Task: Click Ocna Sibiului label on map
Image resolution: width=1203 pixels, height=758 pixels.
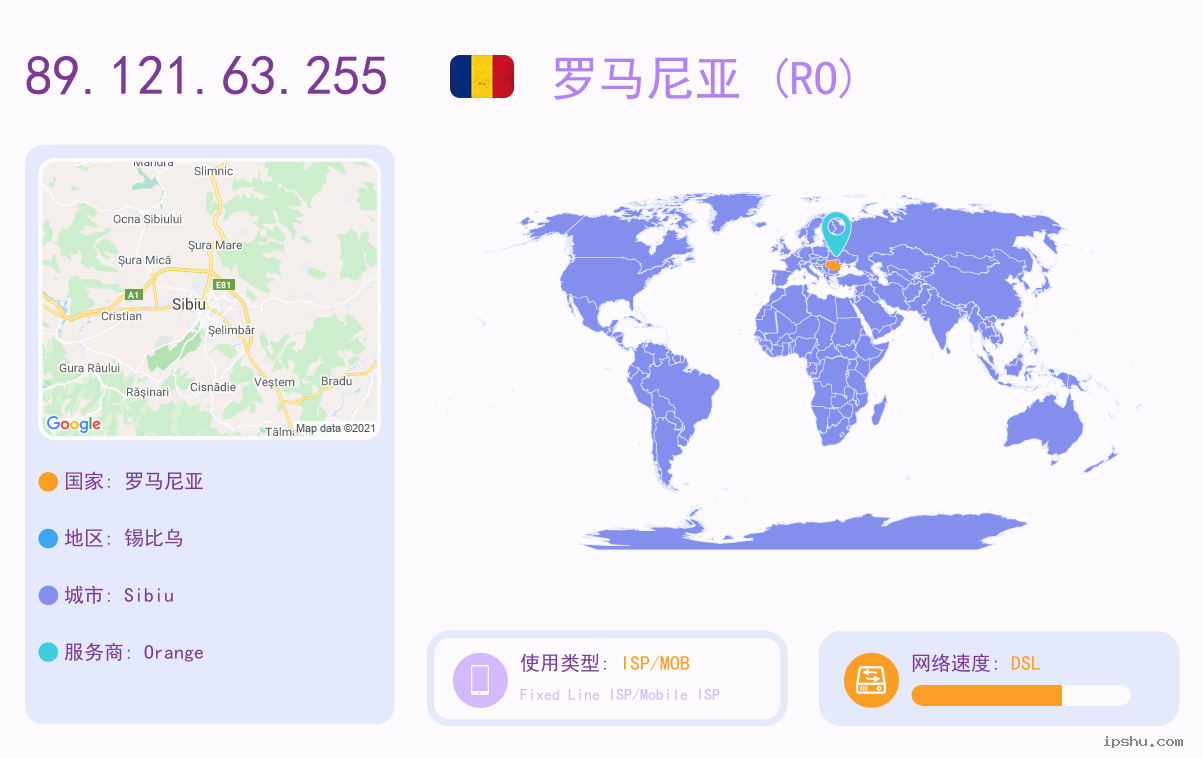Action: [x=148, y=219]
